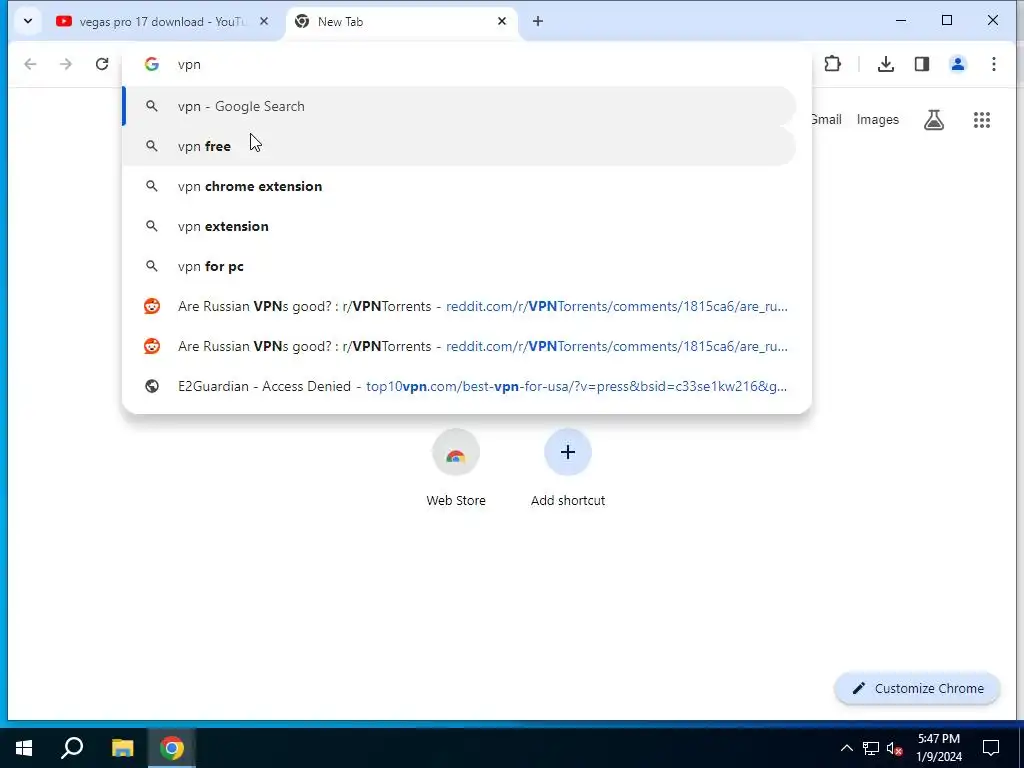This screenshot has height=768, width=1024.
Task: Open the network status tray icon
Action: 871,748
